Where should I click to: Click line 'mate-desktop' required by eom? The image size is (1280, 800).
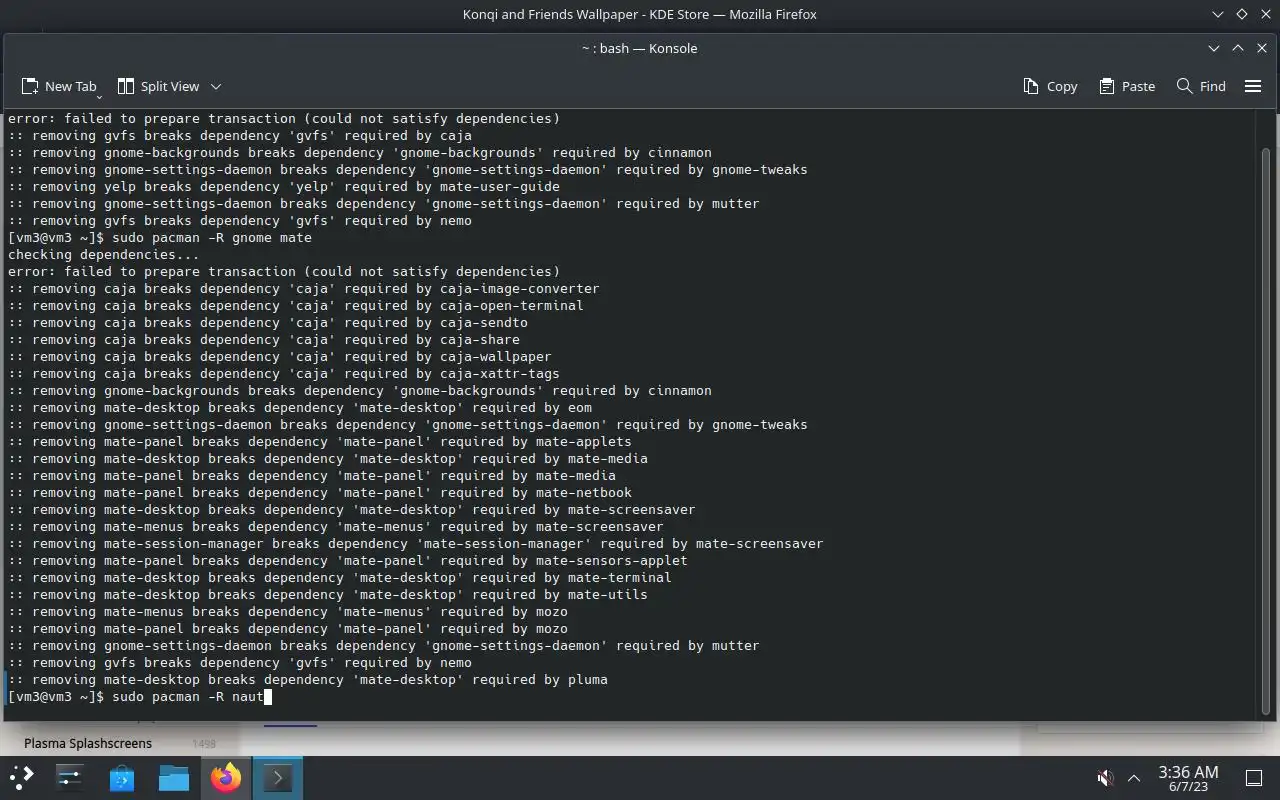300,407
